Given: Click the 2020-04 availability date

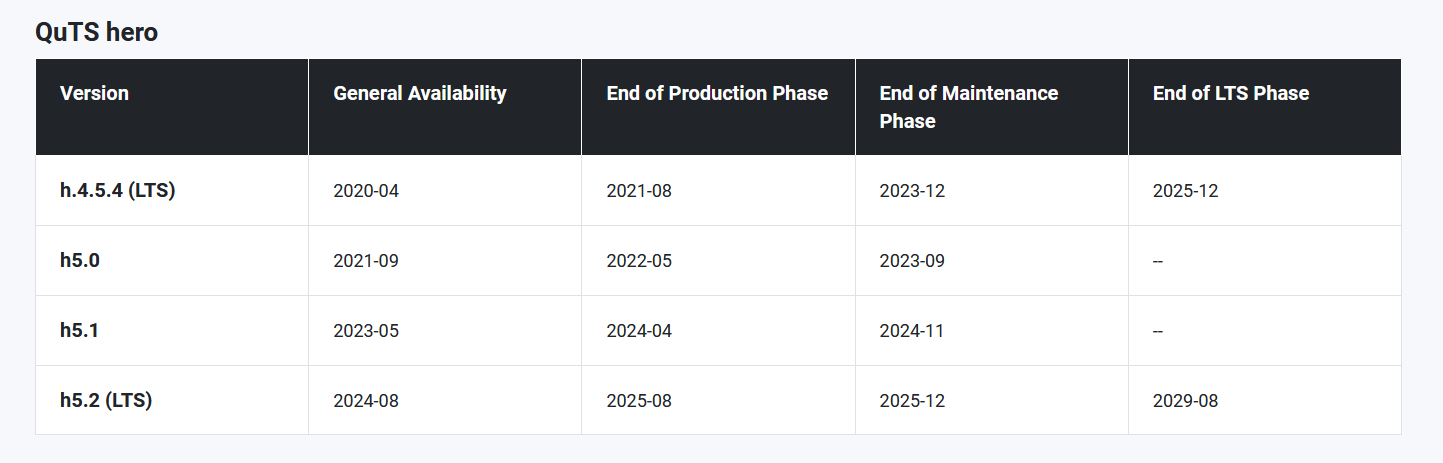Looking at the screenshot, I should (365, 191).
